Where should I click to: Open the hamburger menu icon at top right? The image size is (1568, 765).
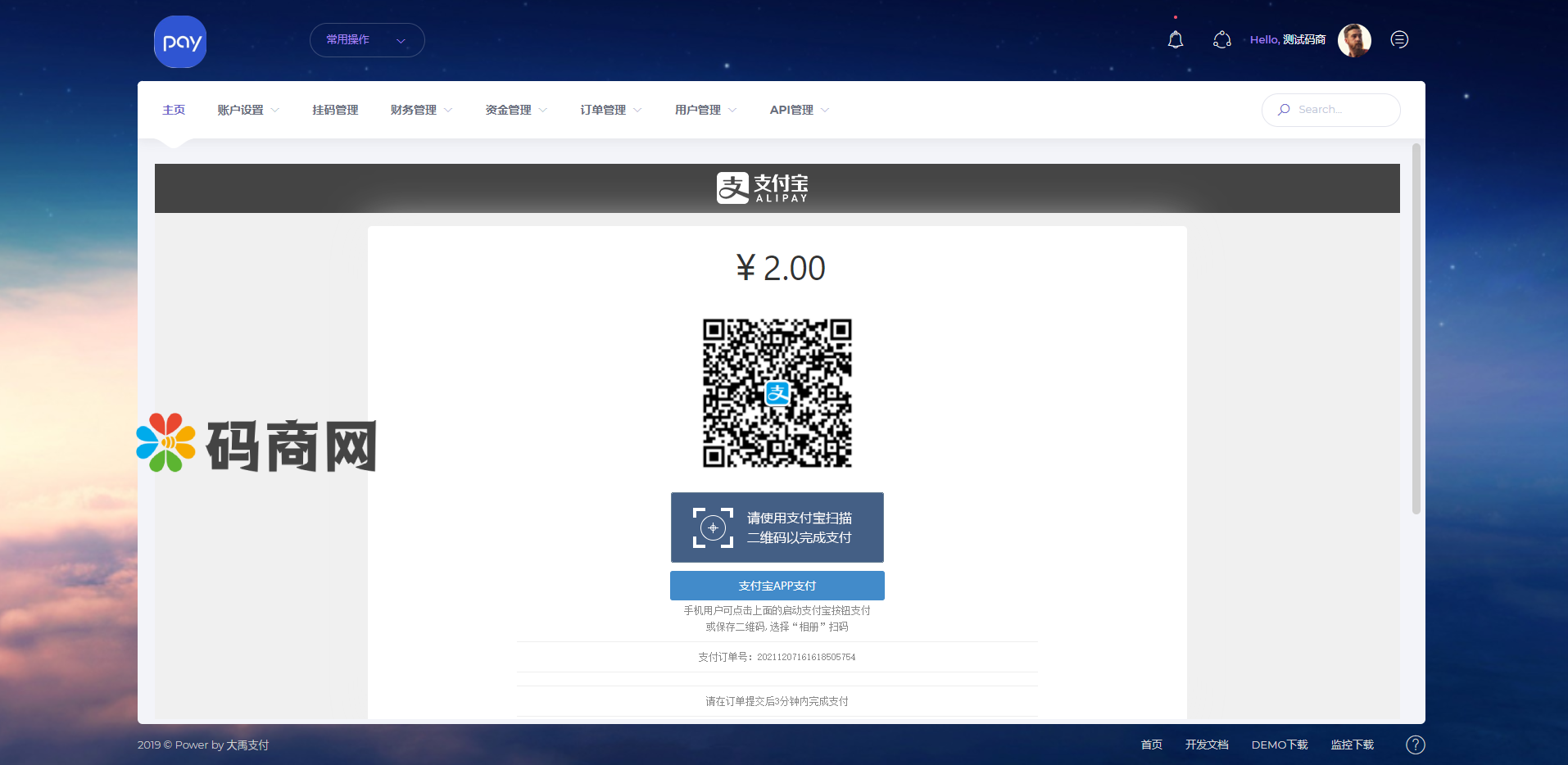(x=1399, y=39)
